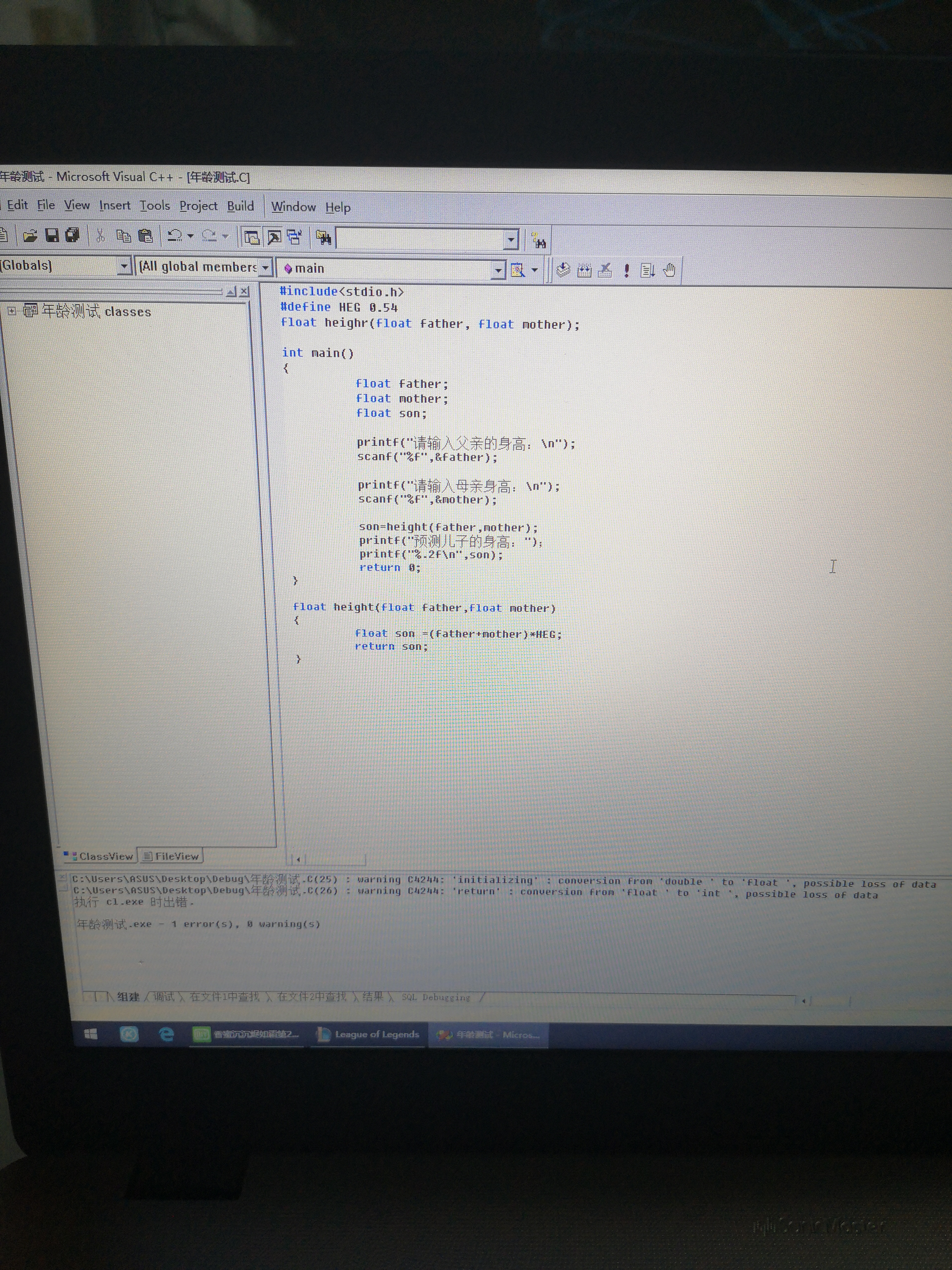Open the main function dropdown

pos(498,269)
